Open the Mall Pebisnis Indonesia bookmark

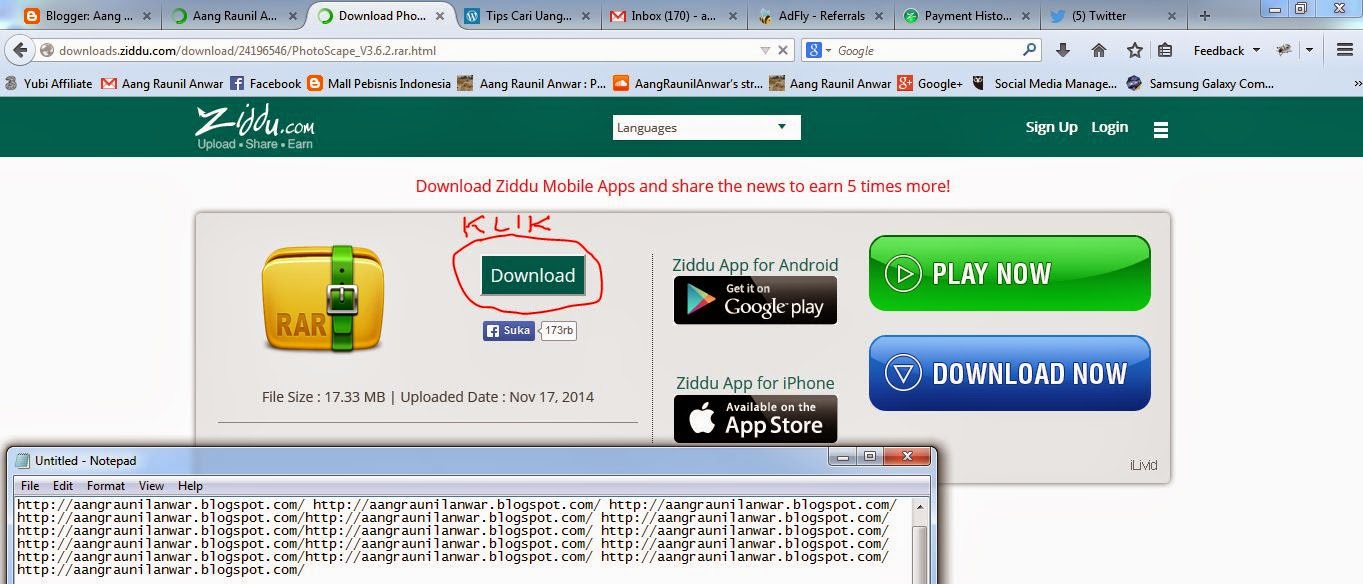pos(379,84)
